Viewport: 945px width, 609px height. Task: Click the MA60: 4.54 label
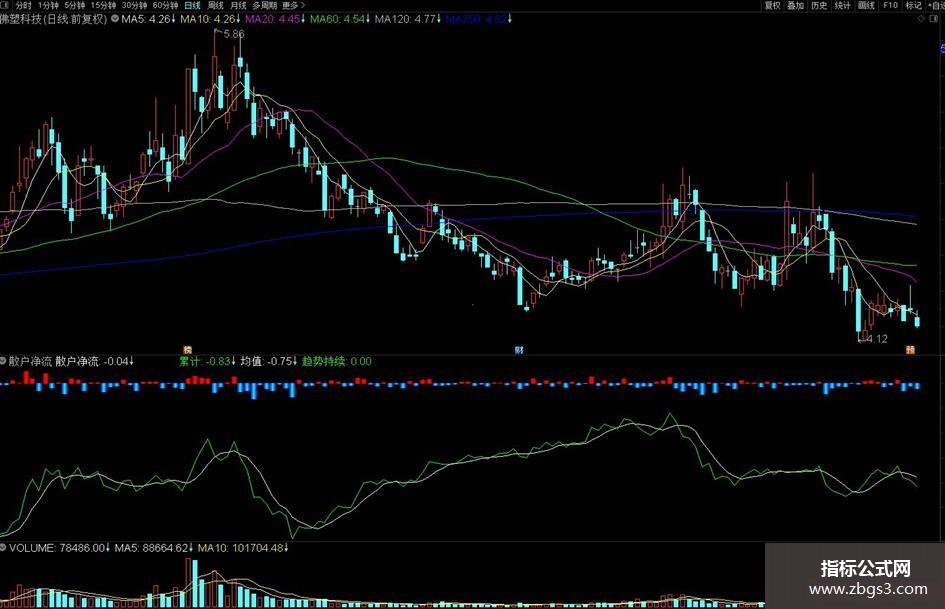(340, 19)
